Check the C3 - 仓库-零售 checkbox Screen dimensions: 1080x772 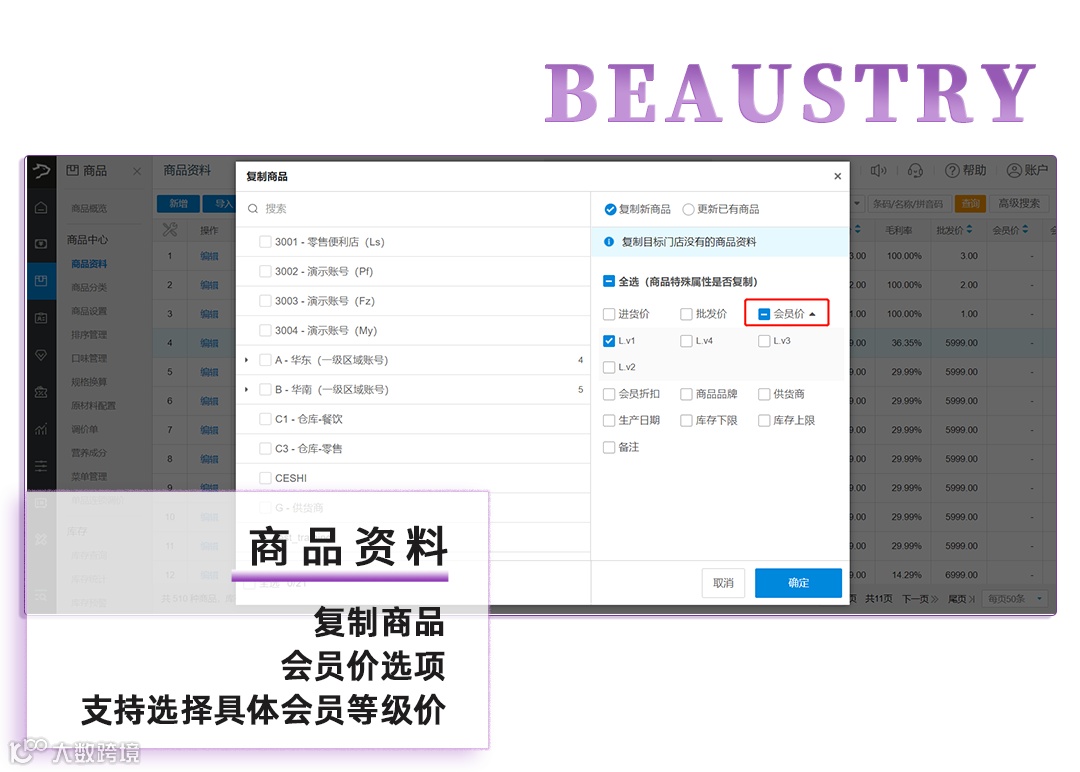pos(265,448)
